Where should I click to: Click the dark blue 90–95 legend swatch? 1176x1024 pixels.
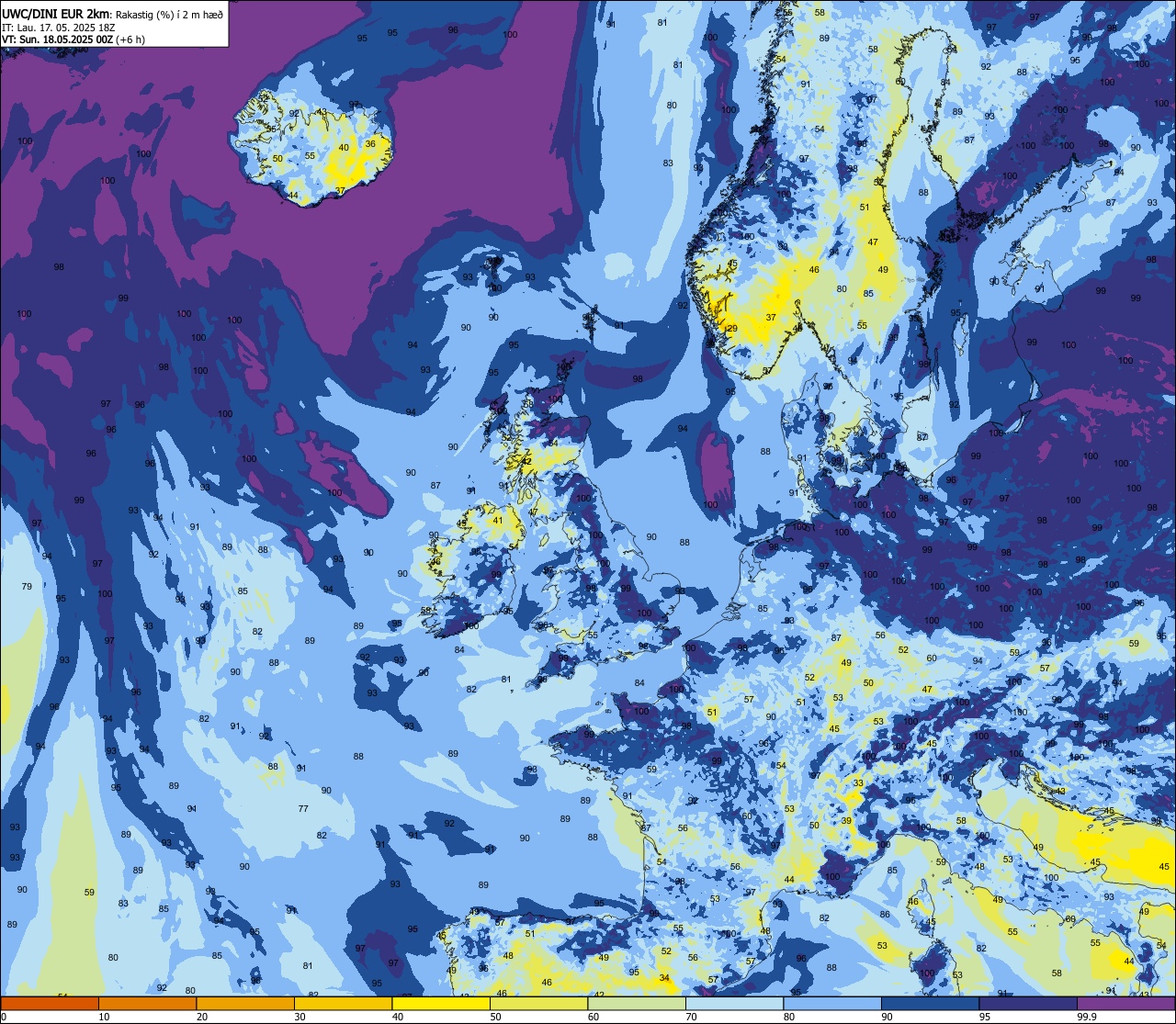click(x=930, y=1004)
